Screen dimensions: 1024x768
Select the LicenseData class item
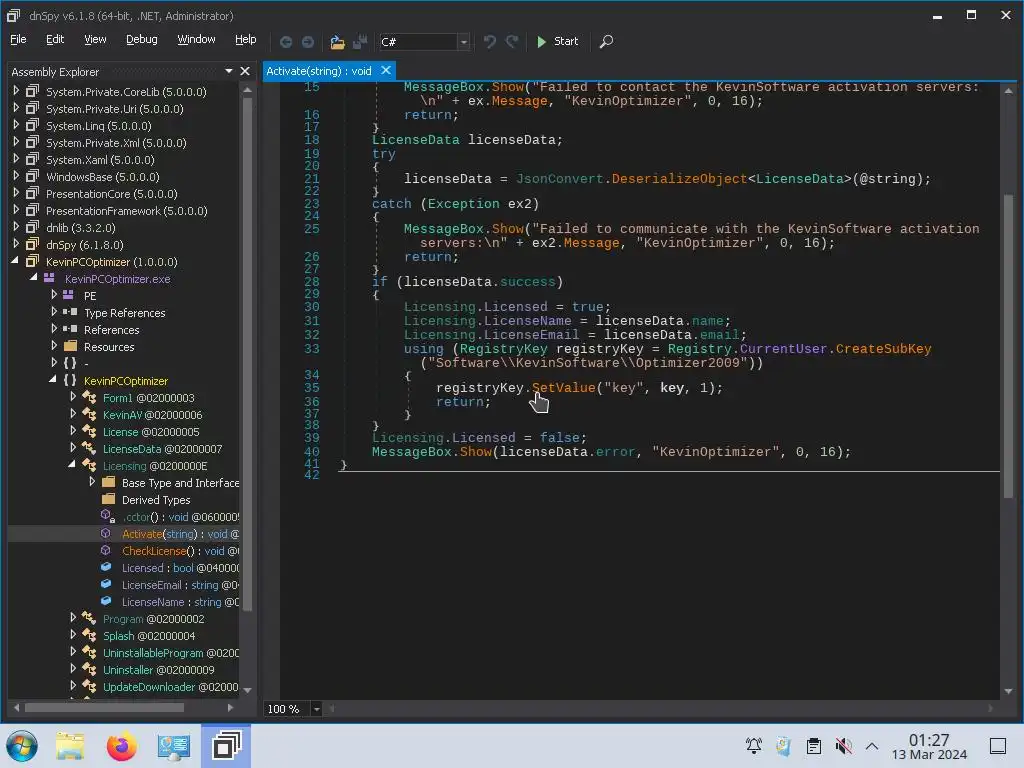point(162,449)
